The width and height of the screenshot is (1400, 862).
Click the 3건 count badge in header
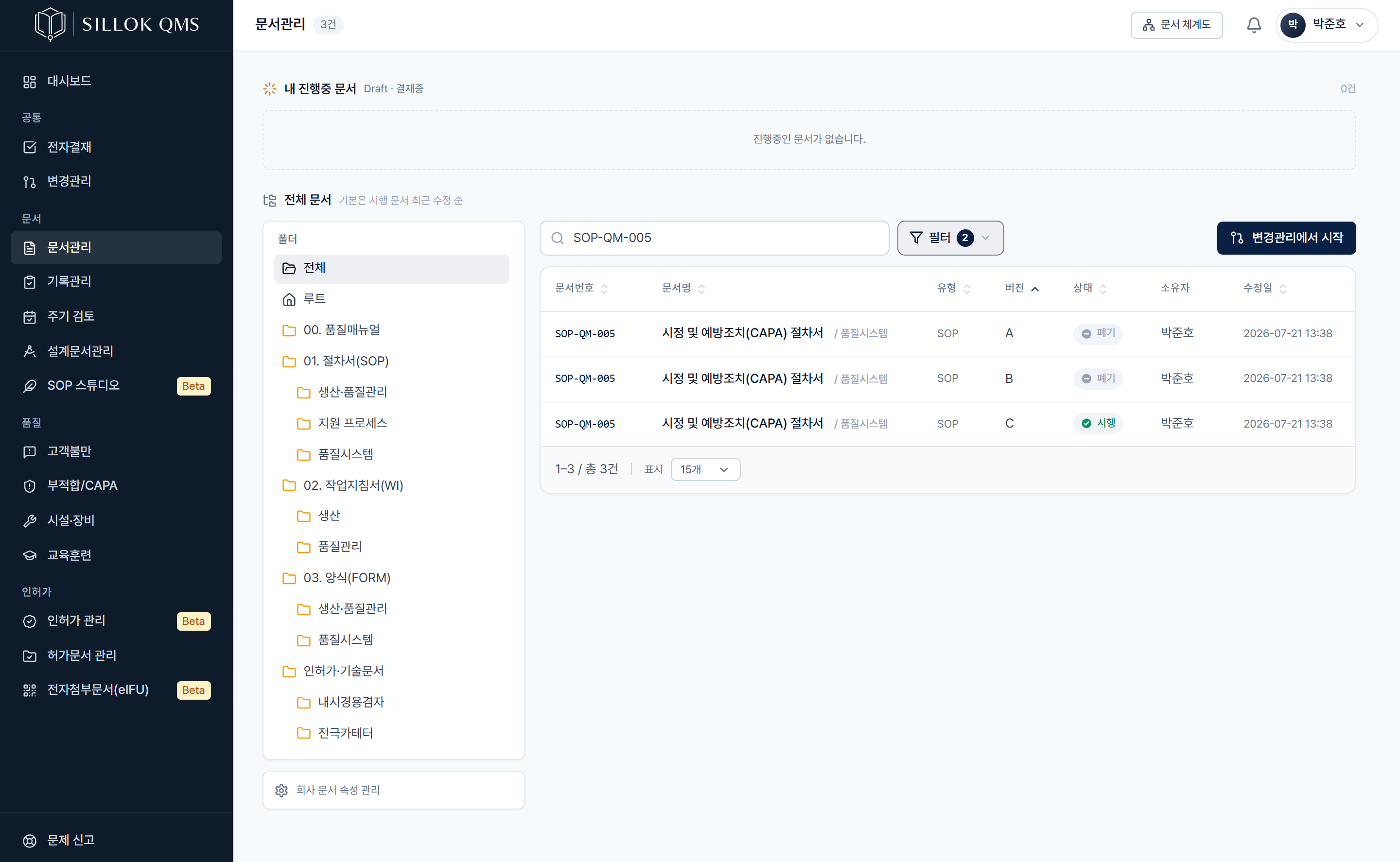tap(328, 24)
